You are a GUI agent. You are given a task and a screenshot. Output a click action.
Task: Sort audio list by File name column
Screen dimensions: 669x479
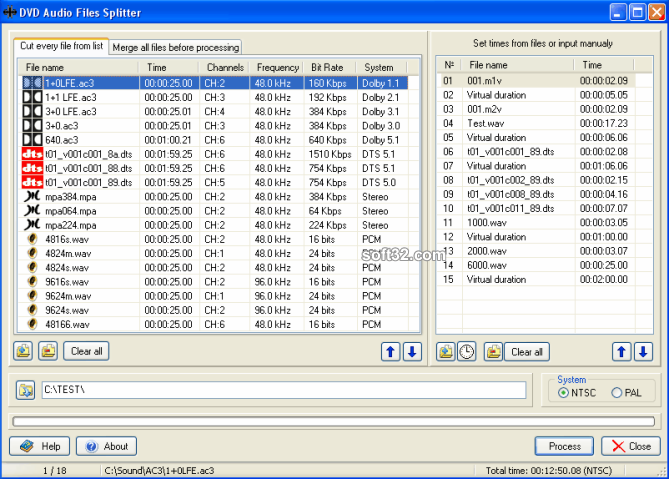click(x=79, y=67)
